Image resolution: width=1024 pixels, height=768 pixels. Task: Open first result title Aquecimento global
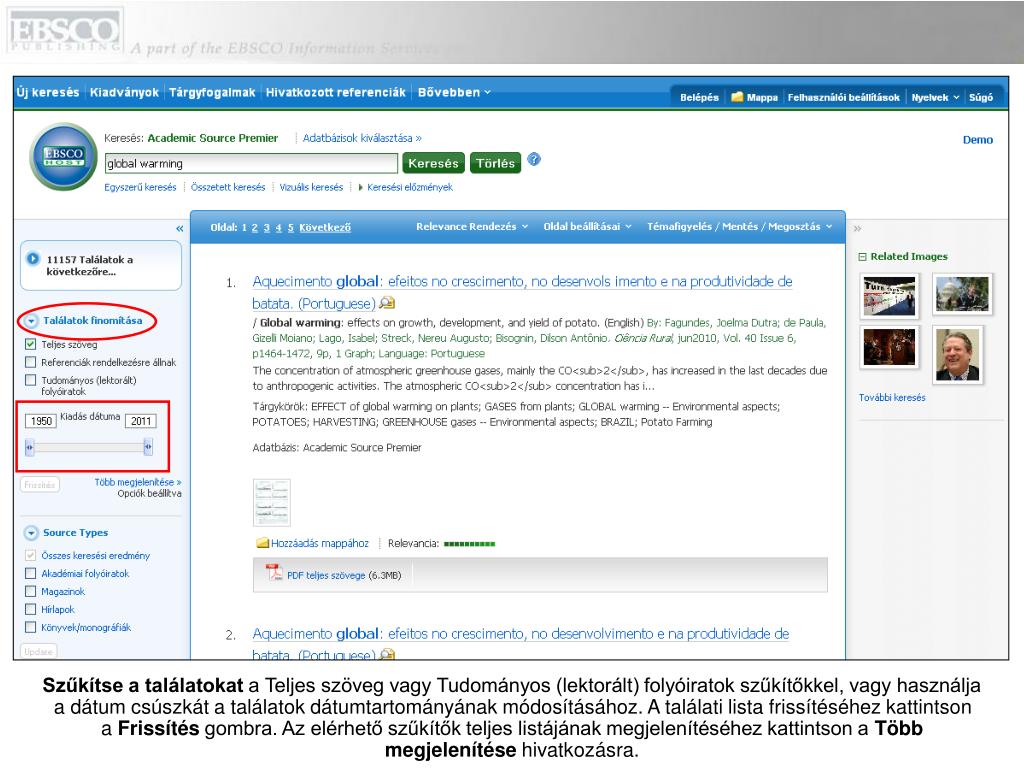tap(522, 292)
